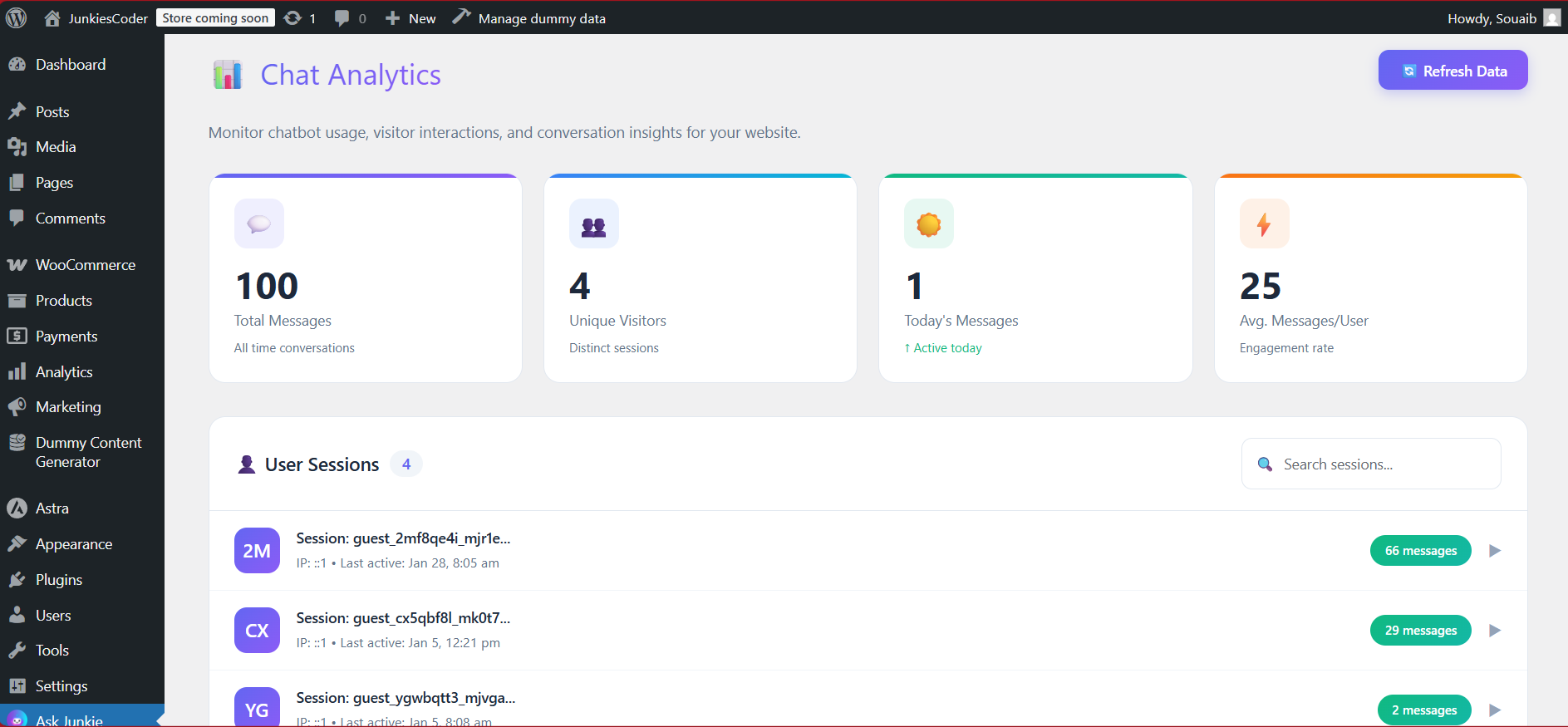Click the User Sessions count badge 4
This screenshot has width=1568, height=727.
pos(406,464)
